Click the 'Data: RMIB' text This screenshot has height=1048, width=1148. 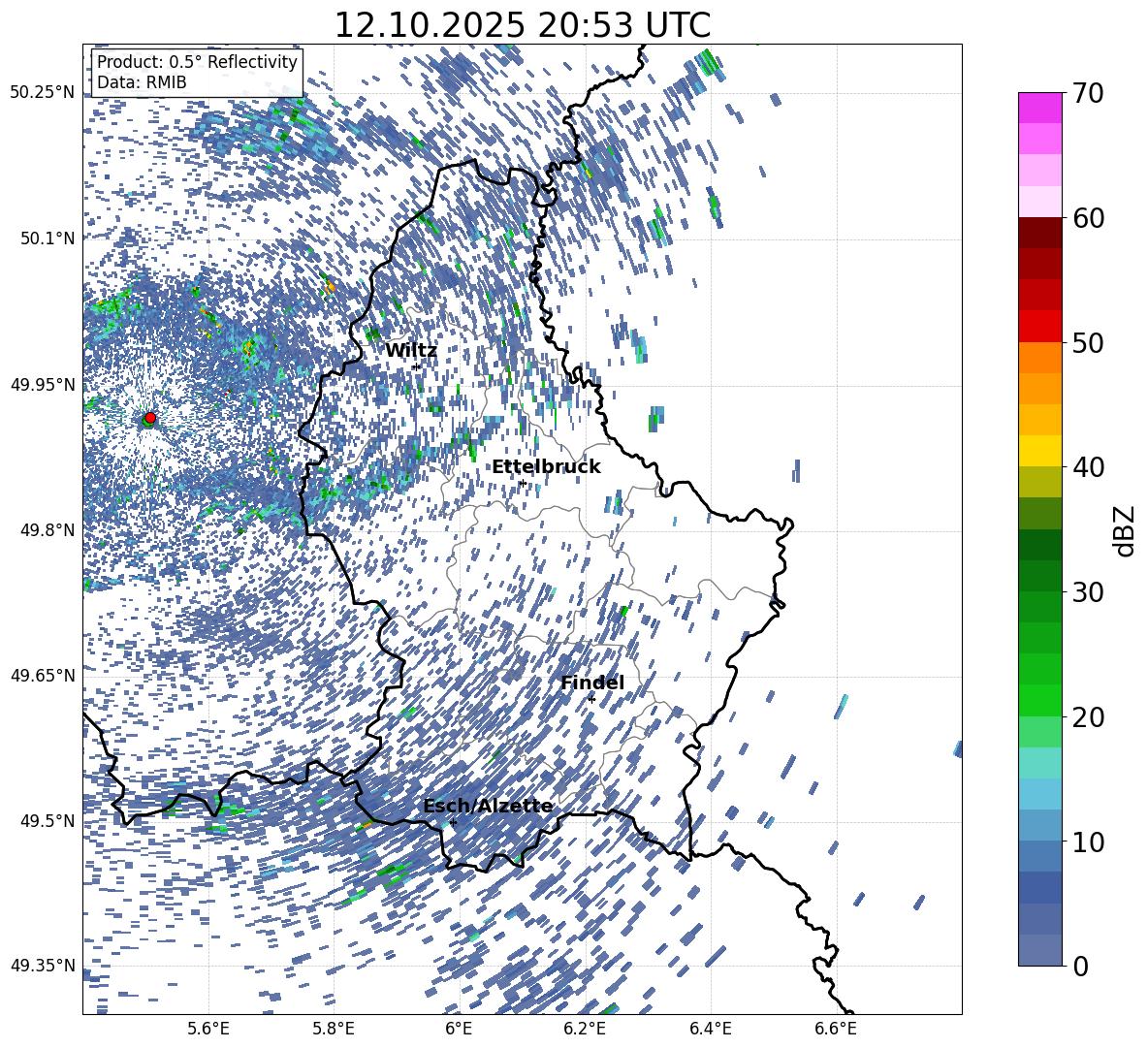pos(142,82)
